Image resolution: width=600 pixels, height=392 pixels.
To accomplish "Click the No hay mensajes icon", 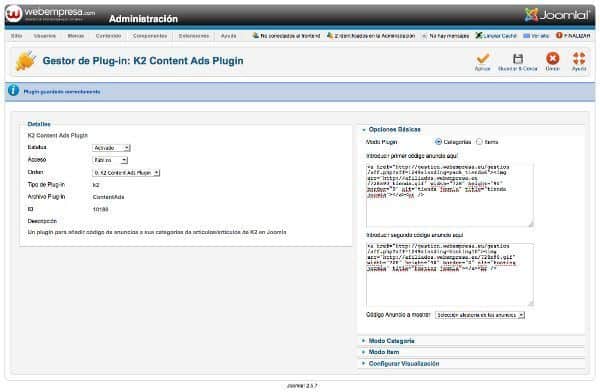I will (x=424, y=36).
